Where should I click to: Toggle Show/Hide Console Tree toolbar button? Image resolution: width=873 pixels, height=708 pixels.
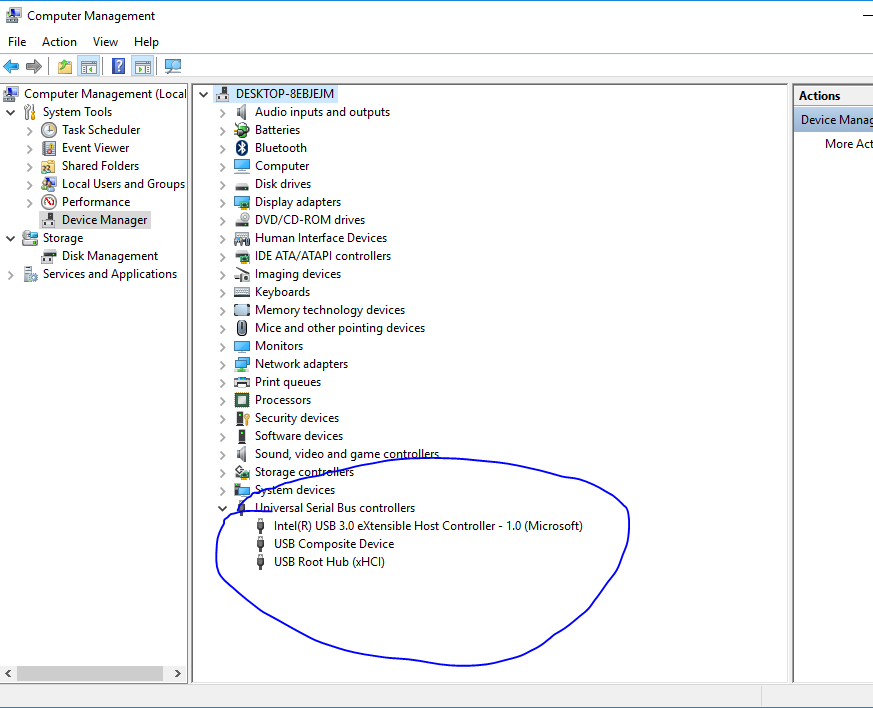coord(89,67)
